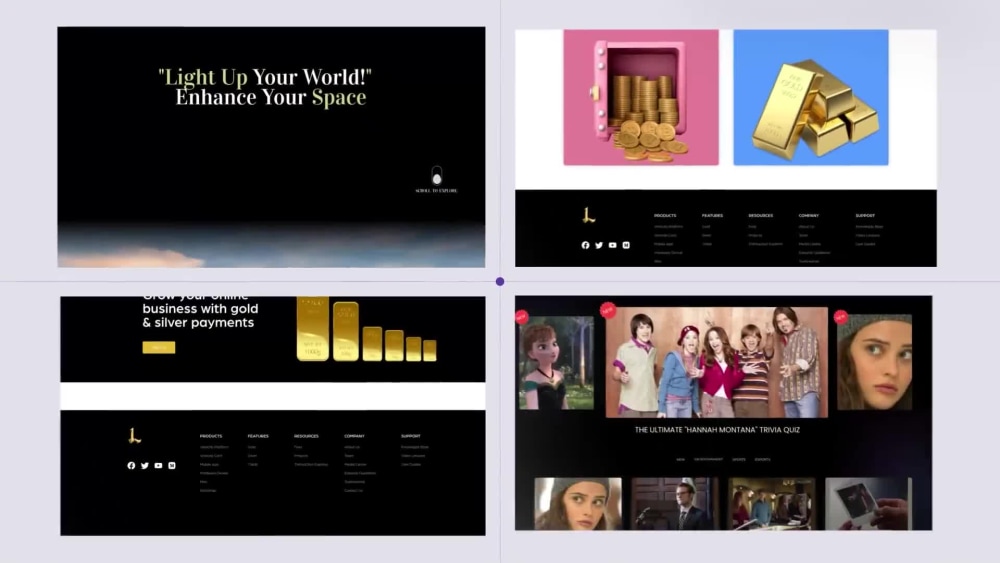Click SUPPORT heading in bottom-left footer
This screenshot has height=563, width=1000.
pyautogui.click(x=411, y=436)
